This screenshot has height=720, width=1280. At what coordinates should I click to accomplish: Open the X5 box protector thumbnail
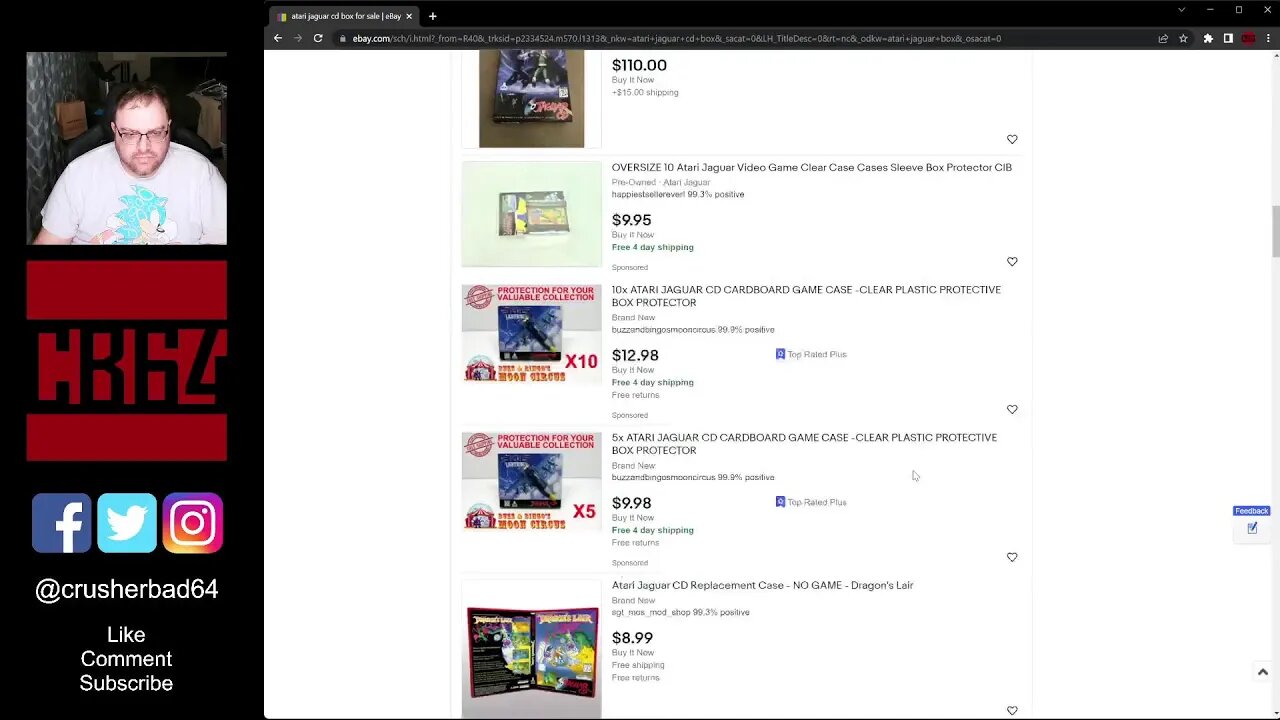(x=531, y=482)
